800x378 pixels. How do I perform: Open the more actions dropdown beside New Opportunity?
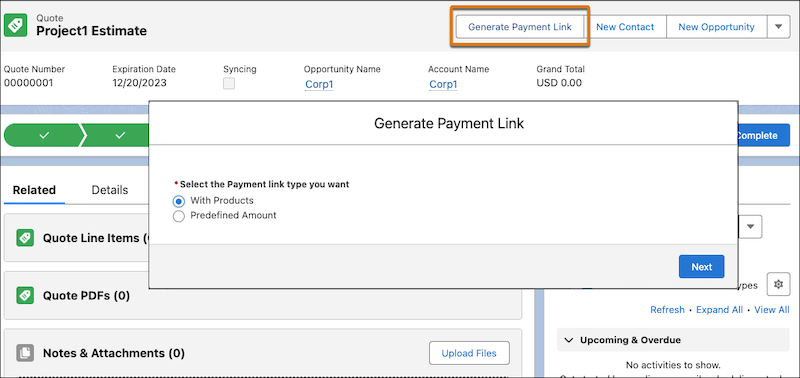779,27
